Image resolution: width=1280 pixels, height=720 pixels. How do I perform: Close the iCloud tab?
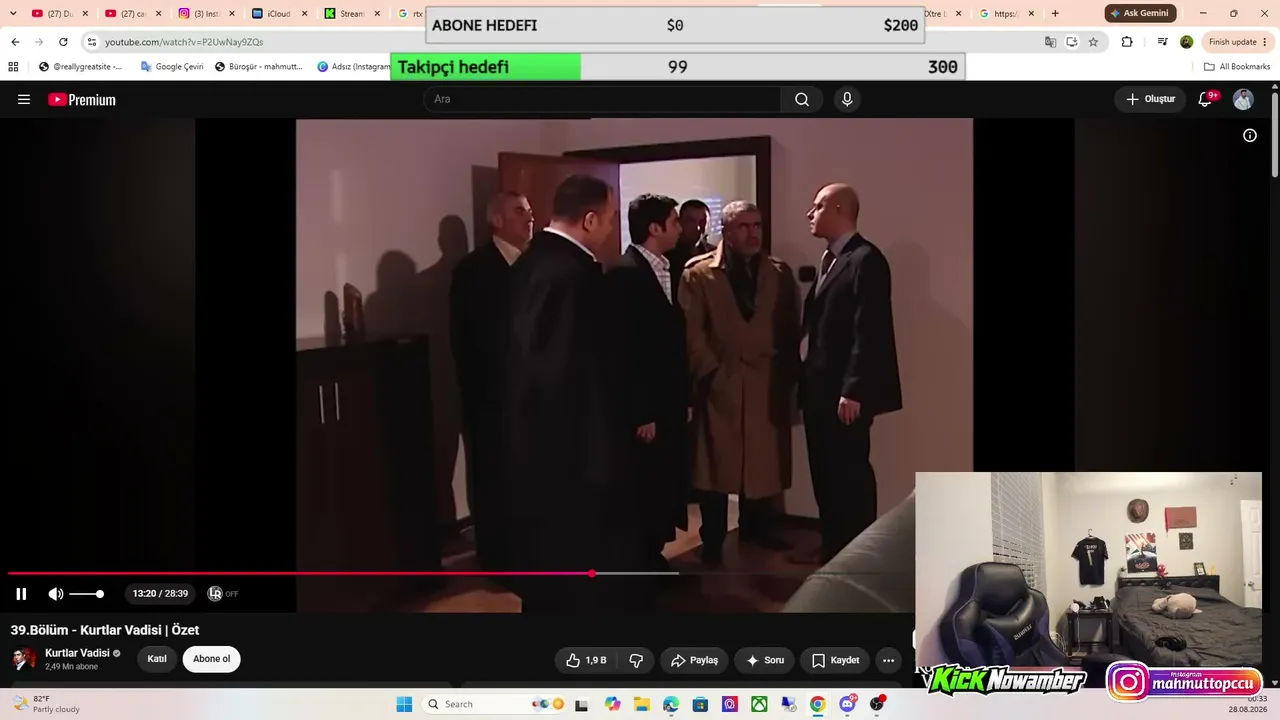pos(305,13)
